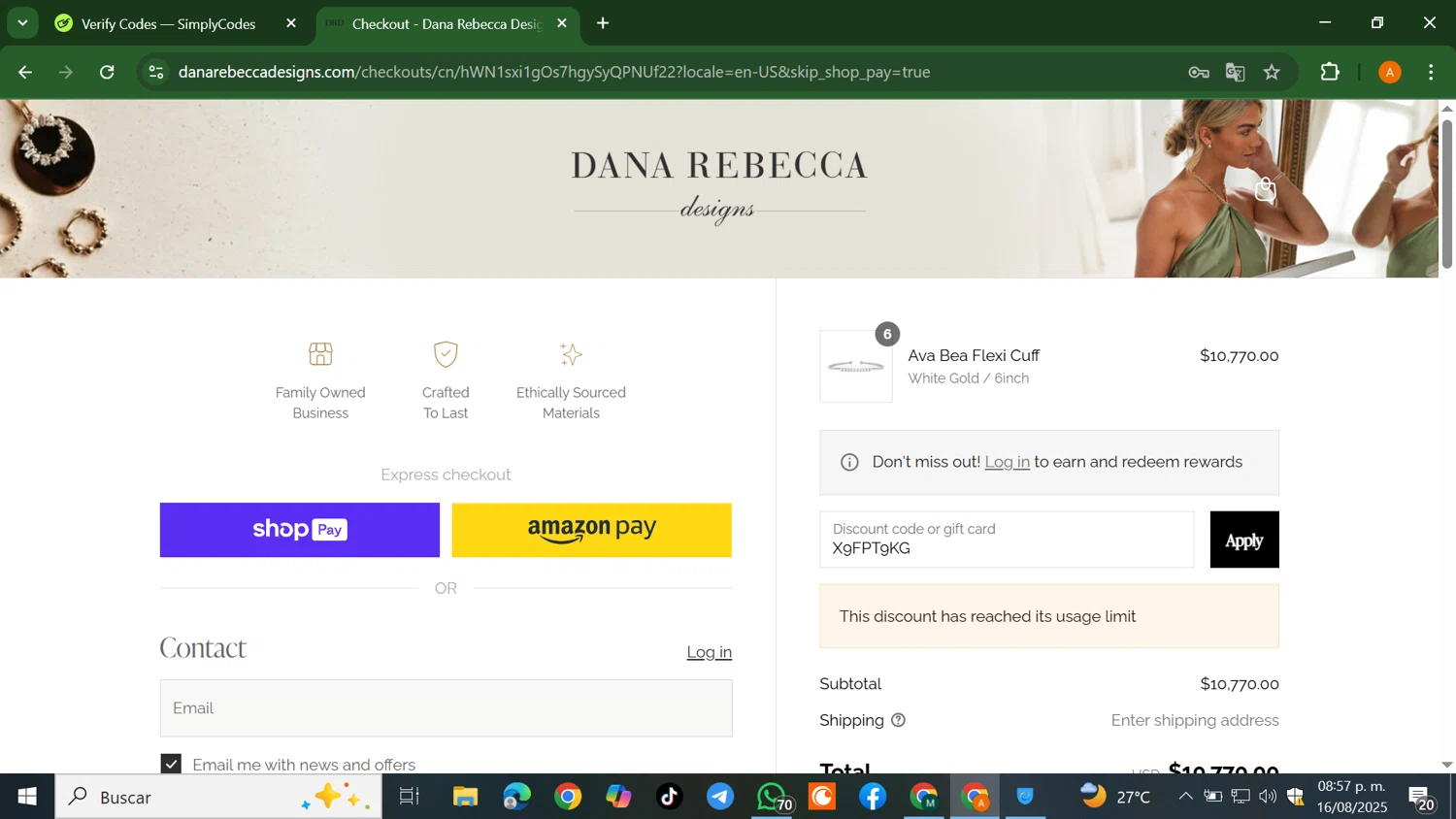Click the Ethically Sourced Materials sparkle icon

[571, 354]
